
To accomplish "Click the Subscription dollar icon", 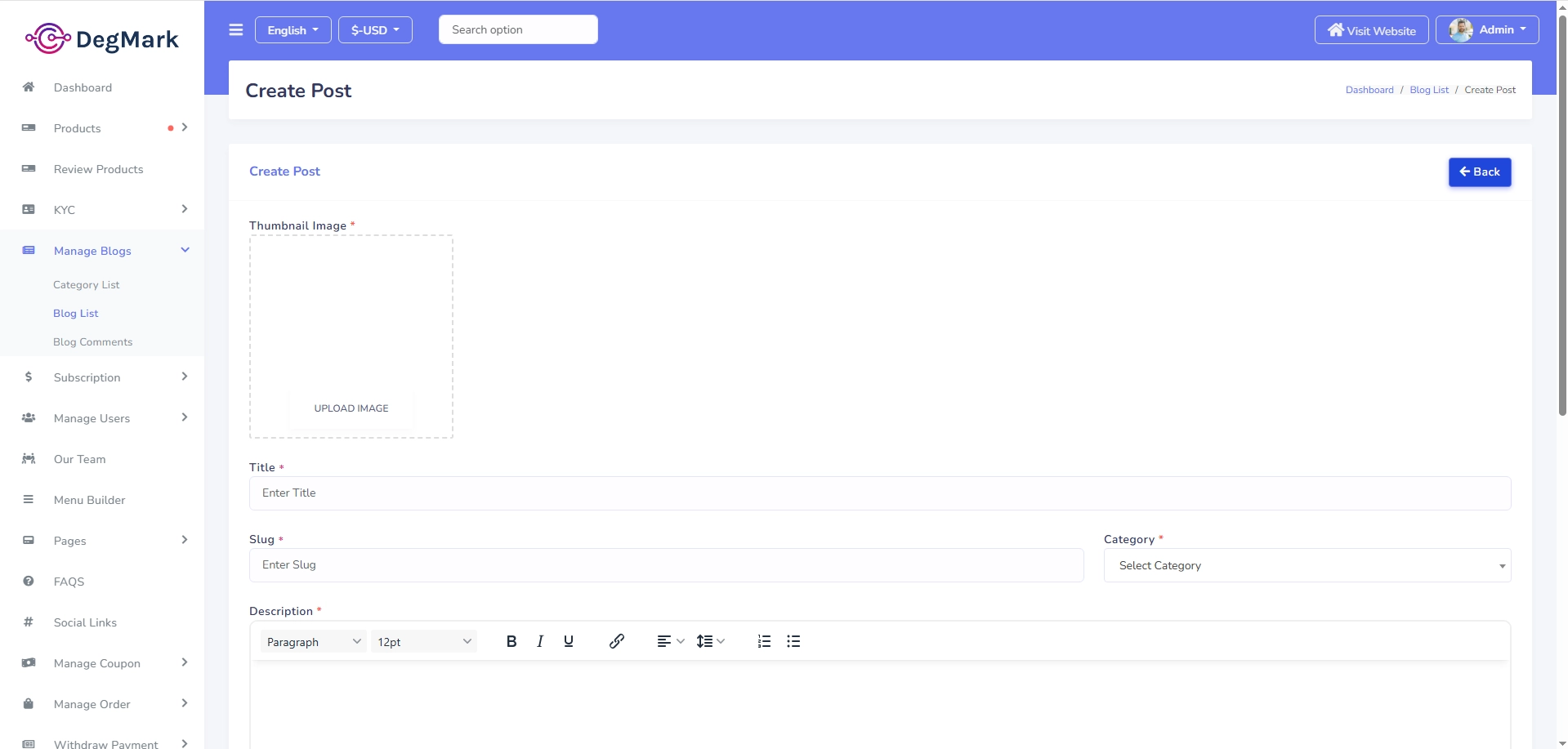I will point(29,377).
